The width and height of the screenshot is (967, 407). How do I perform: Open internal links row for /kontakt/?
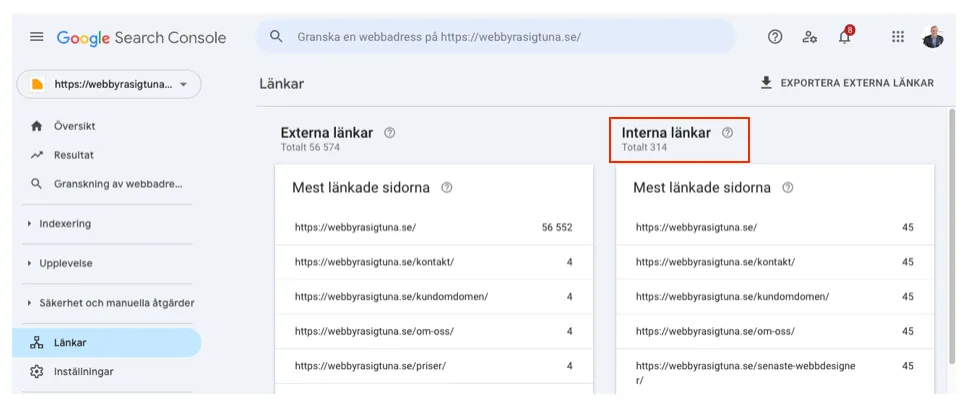(775, 262)
